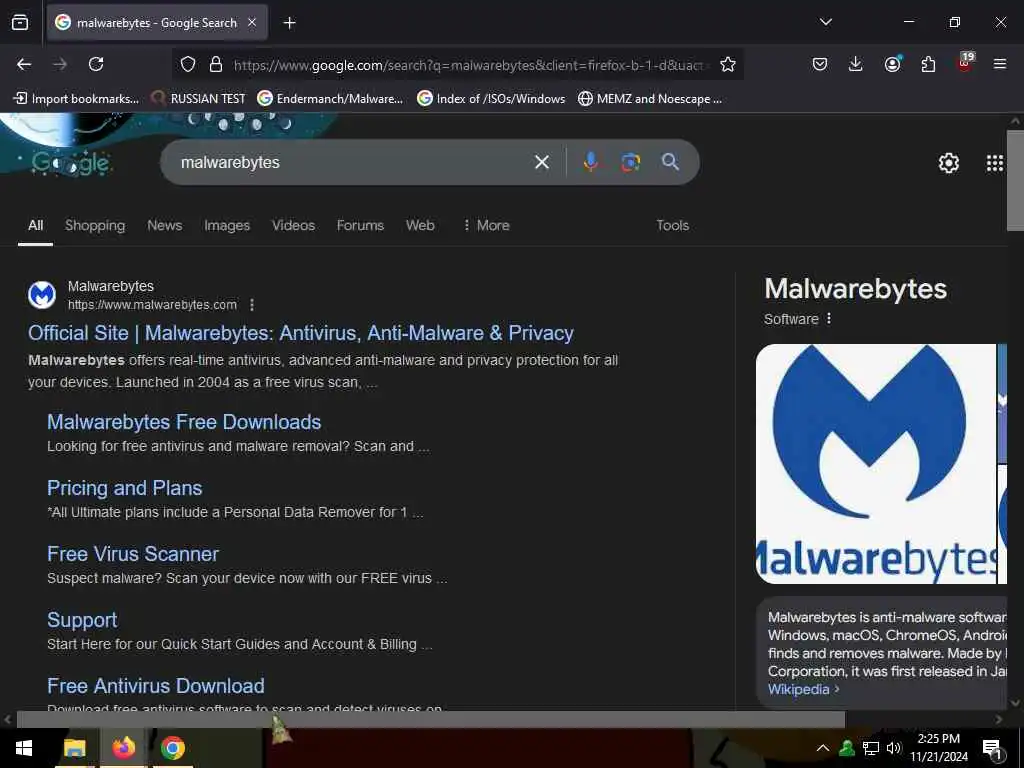Switch to News results tab

pos(165,225)
